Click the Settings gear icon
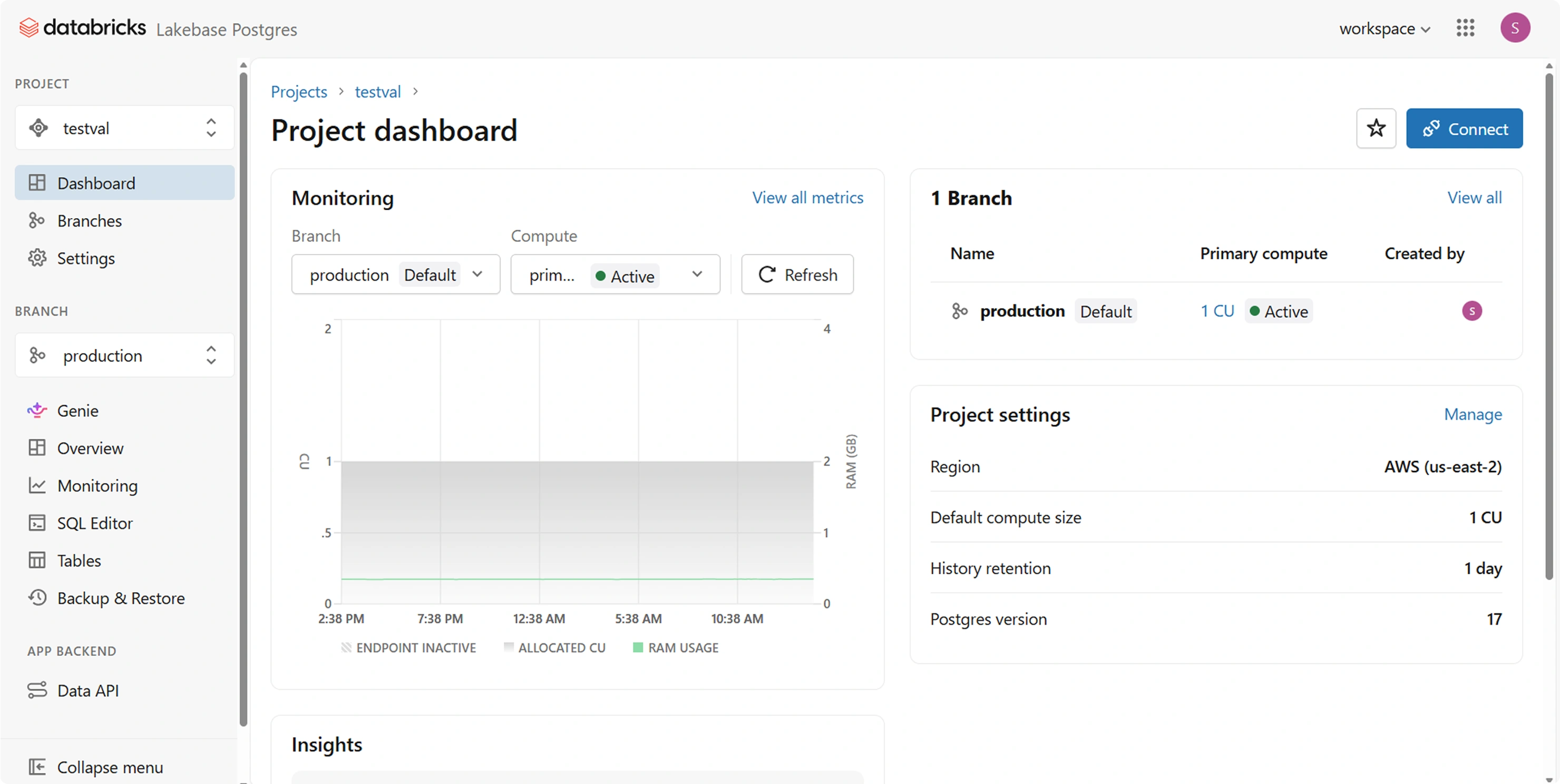 pos(37,258)
